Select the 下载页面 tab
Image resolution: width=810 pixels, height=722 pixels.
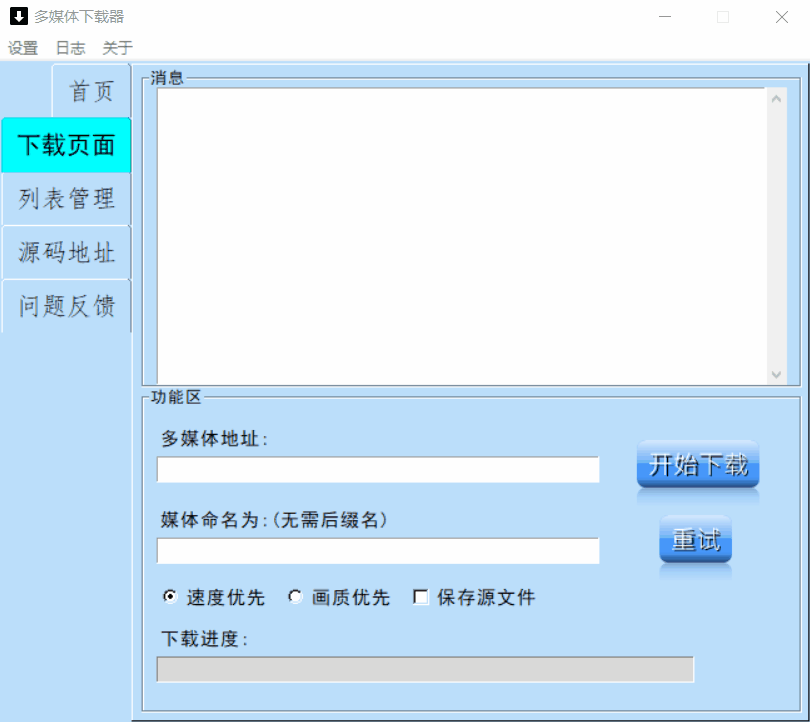(x=67, y=144)
